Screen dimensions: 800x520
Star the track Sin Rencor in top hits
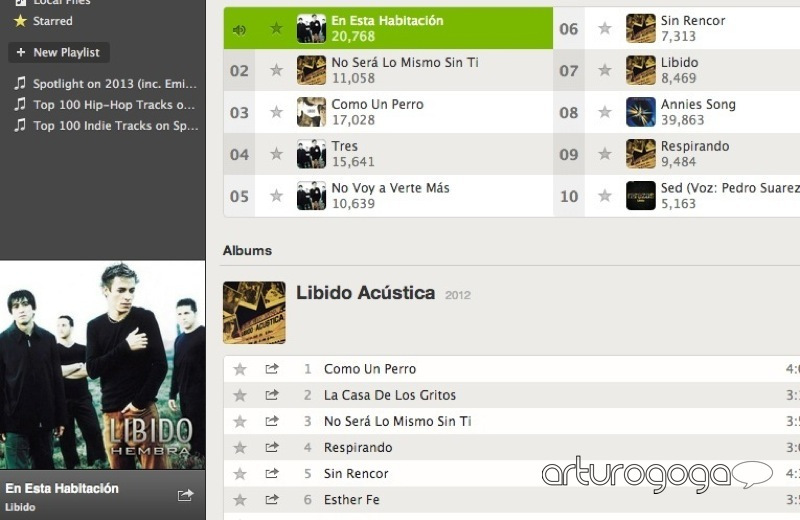pos(605,28)
